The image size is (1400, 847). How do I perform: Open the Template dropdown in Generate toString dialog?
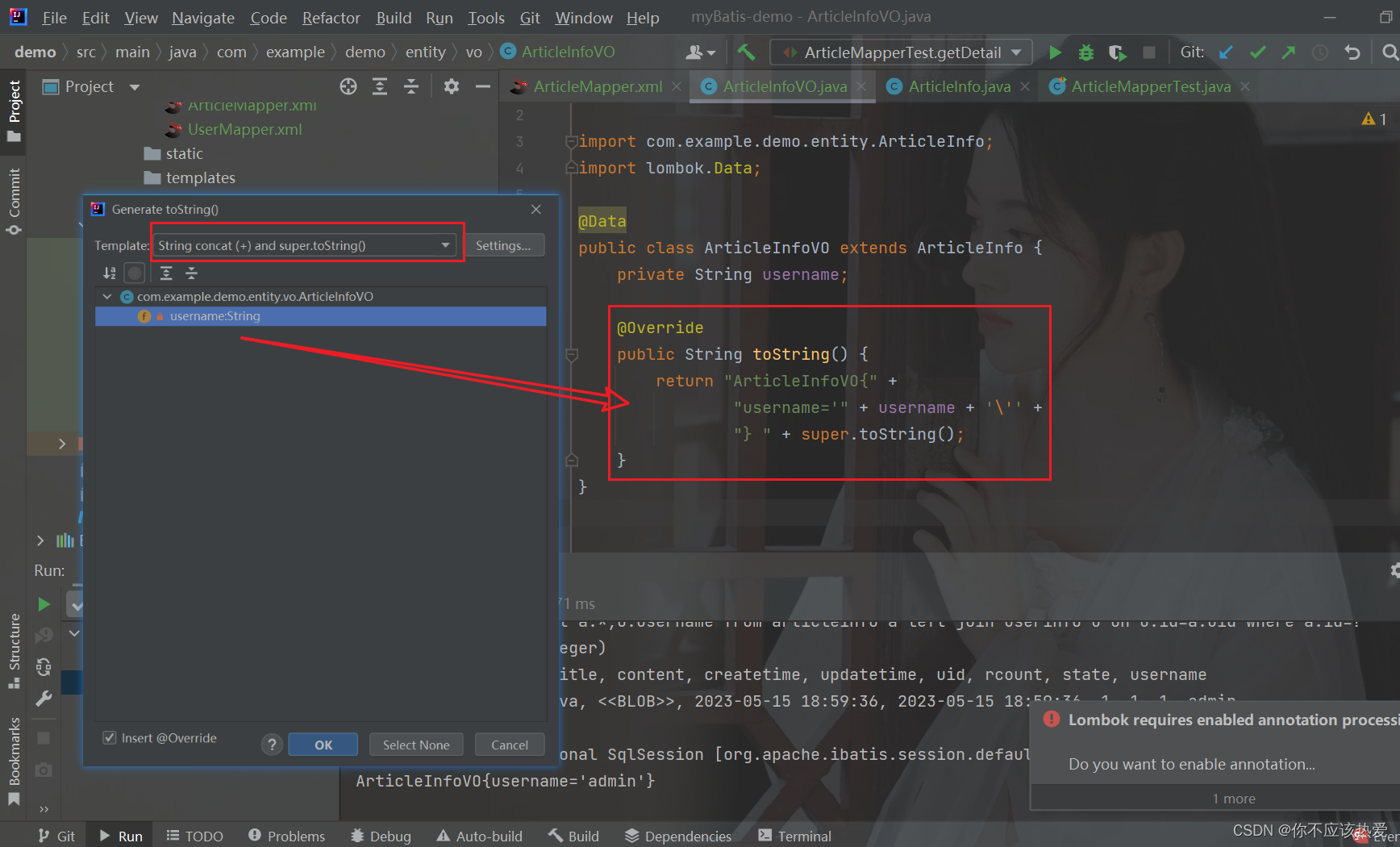tap(444, 245)
